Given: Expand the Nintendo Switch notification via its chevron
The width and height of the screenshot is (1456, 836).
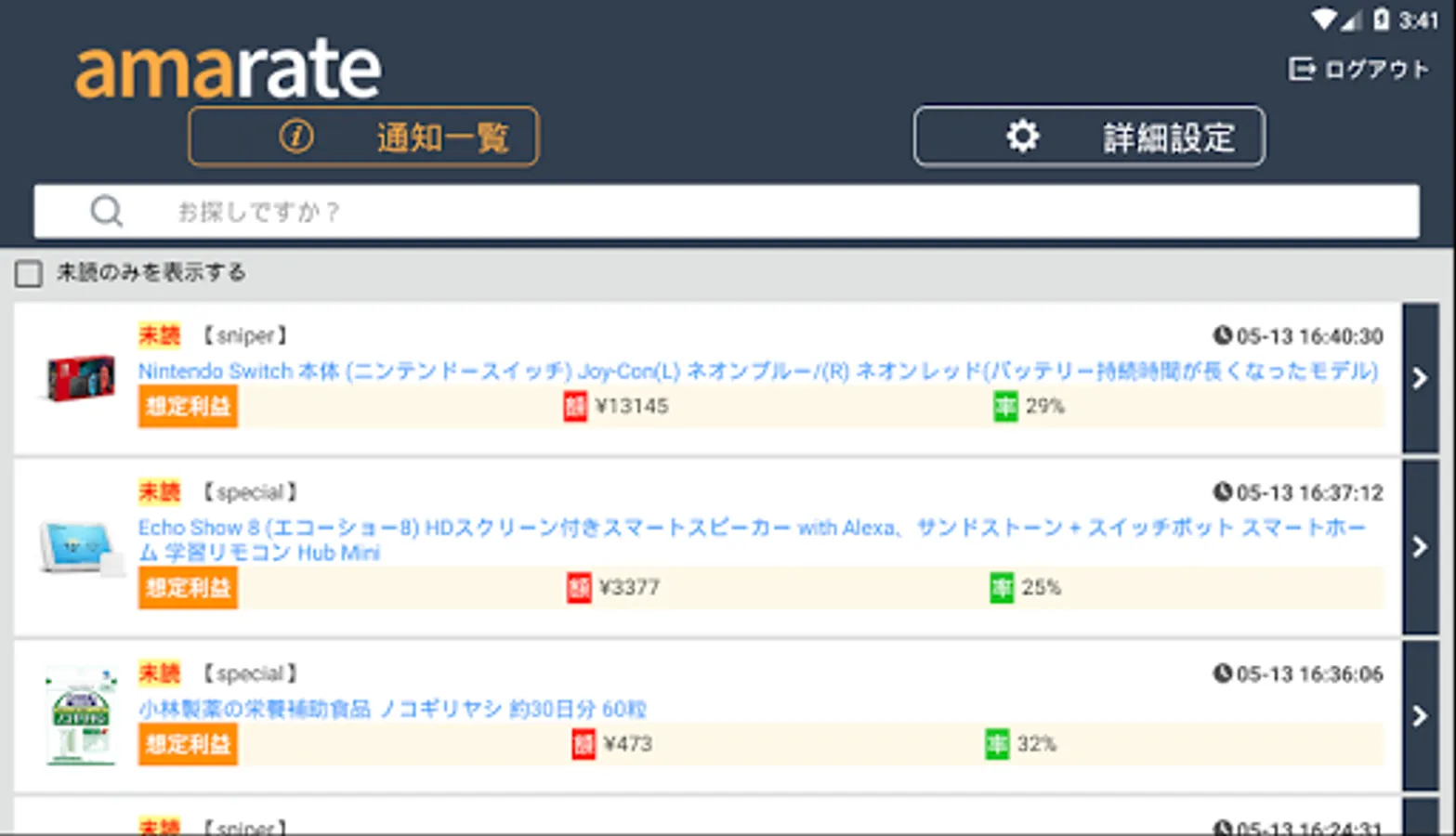Looking at the screenshot, I should coord(1420,378).
